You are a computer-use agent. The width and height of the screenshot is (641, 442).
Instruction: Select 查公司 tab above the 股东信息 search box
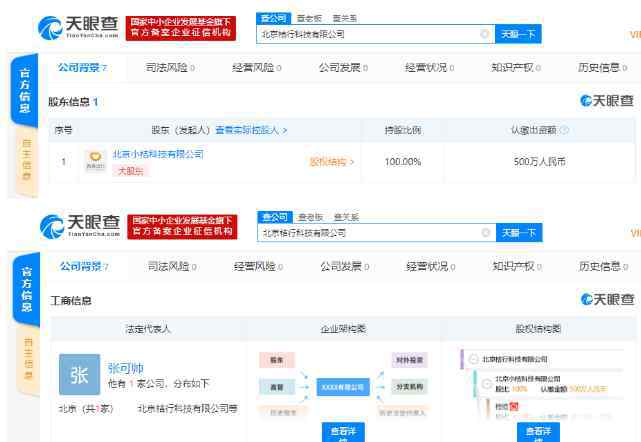coord(273,18)
